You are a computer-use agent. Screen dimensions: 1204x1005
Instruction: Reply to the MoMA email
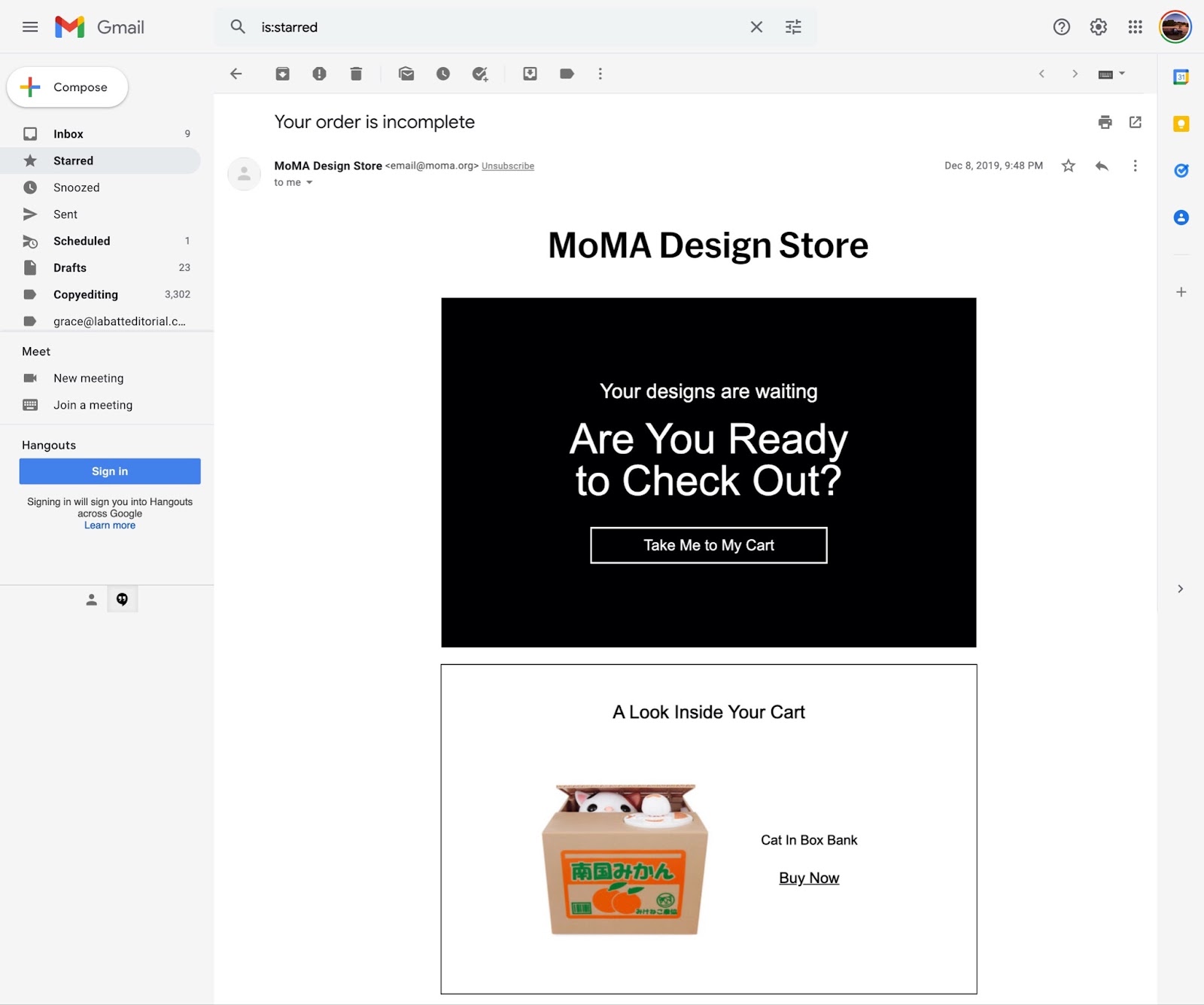1102,166
